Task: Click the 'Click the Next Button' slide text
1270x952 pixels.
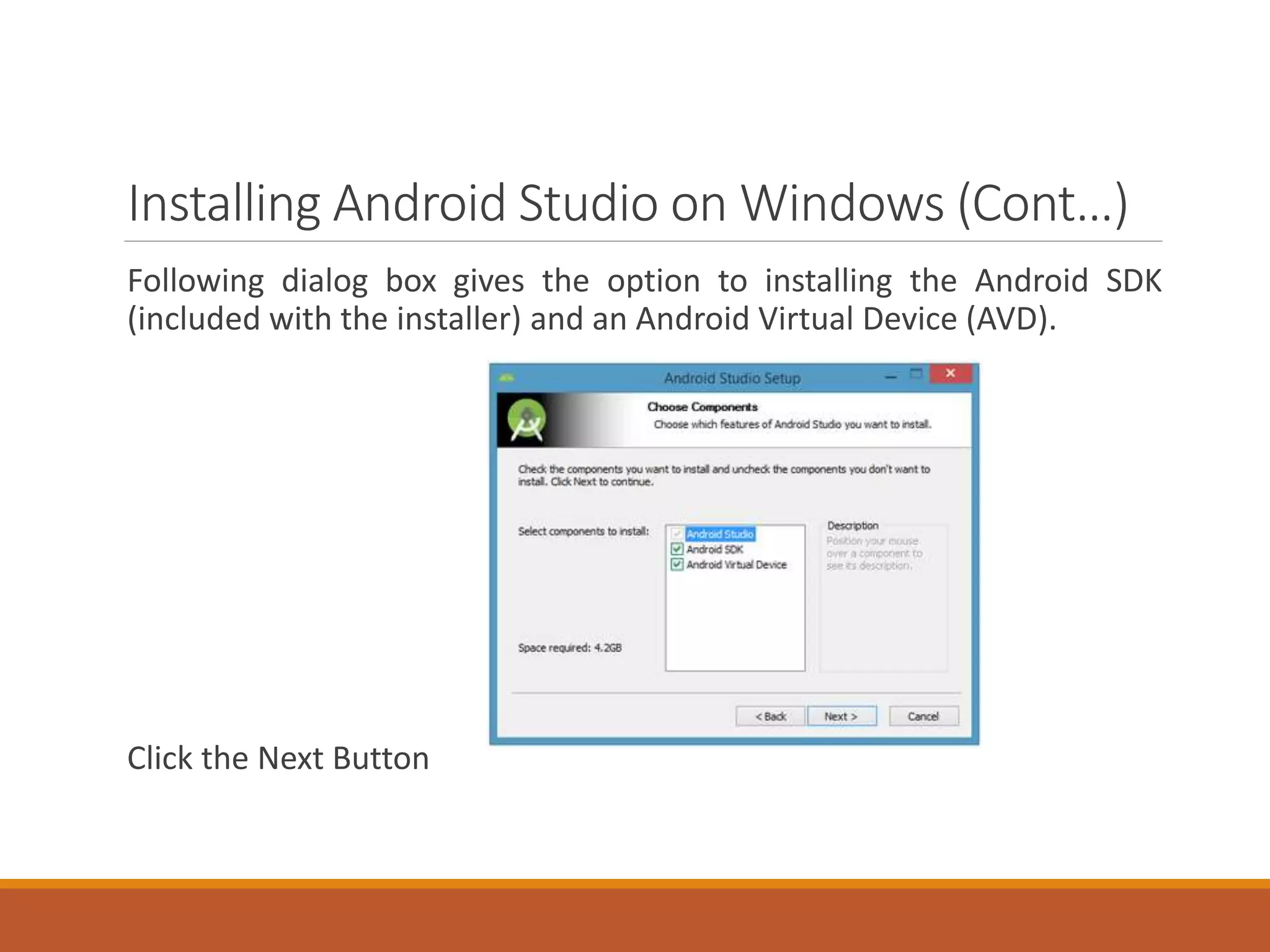Action: (278, 758)
